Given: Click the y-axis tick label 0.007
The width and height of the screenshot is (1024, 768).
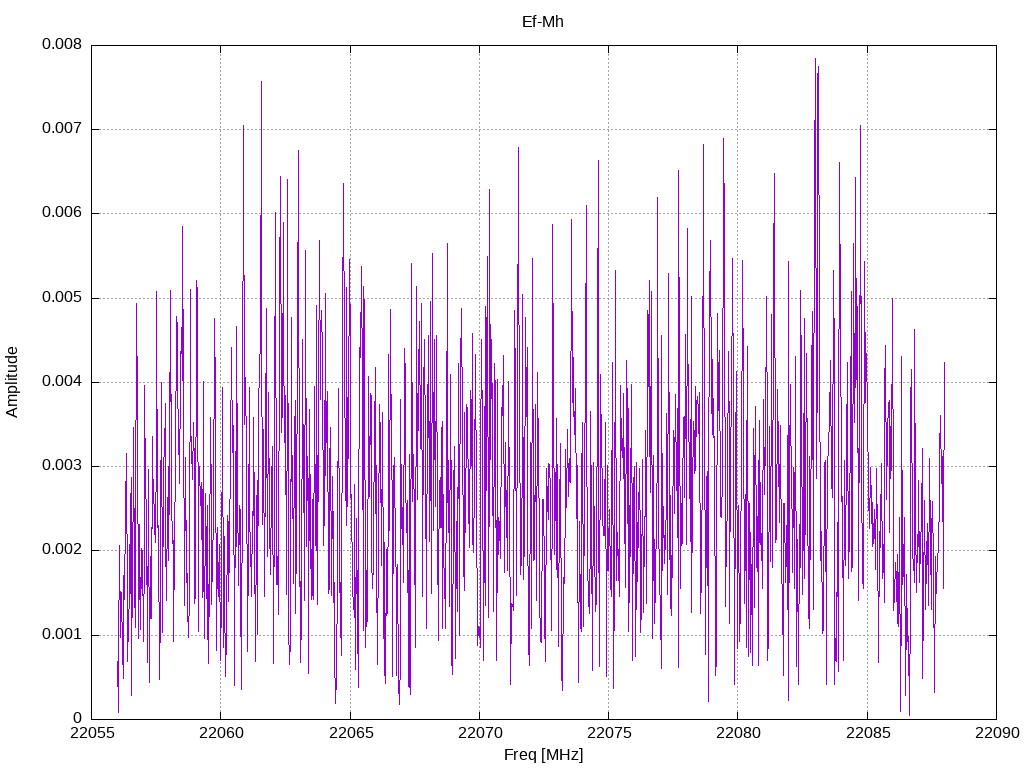Looking at the screenshot, I should click(x=62, y=128).
